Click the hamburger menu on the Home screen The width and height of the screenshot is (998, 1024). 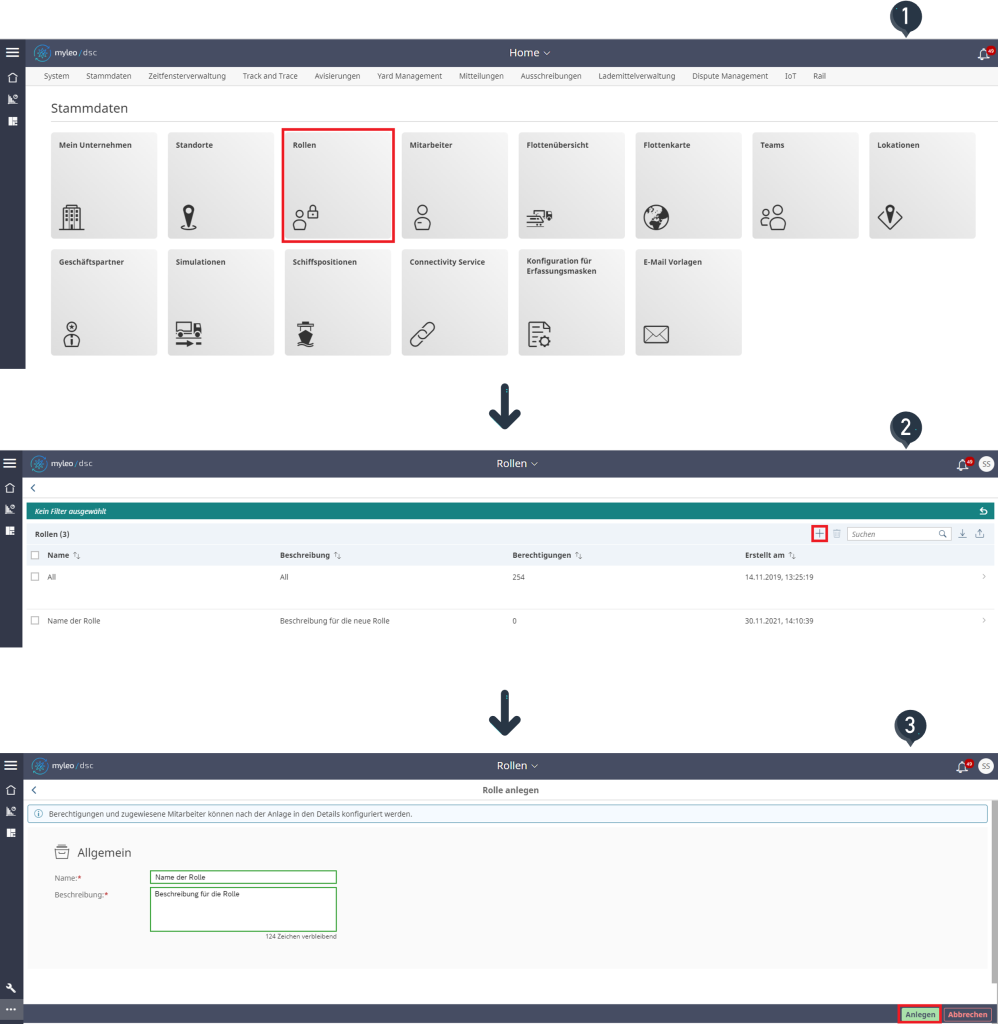point(12,52)
